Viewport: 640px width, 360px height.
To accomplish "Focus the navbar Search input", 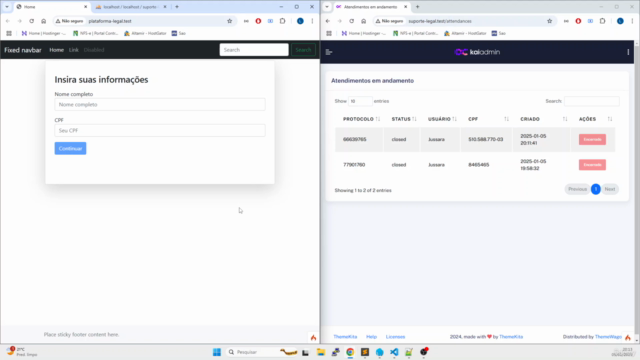I will 254,50.
